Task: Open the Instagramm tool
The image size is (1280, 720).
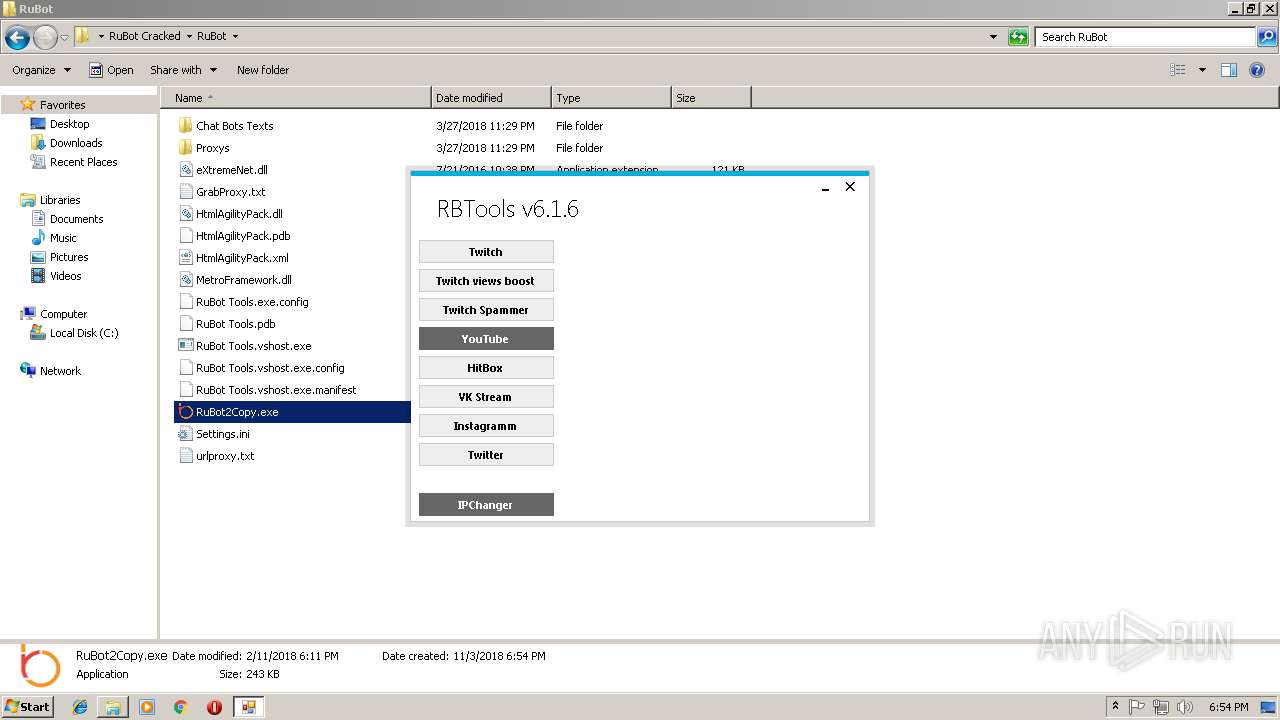Action: 486,426
